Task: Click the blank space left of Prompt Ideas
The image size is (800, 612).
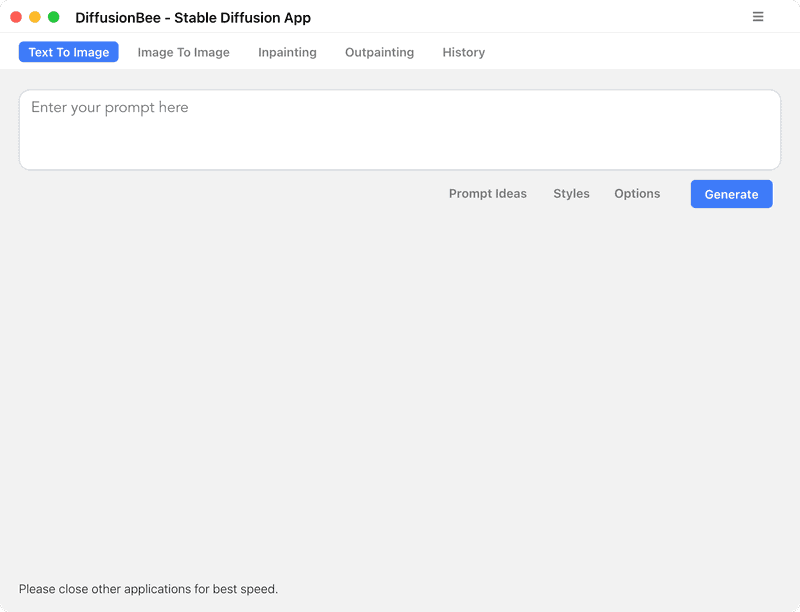Action: (x=230, y=194)
